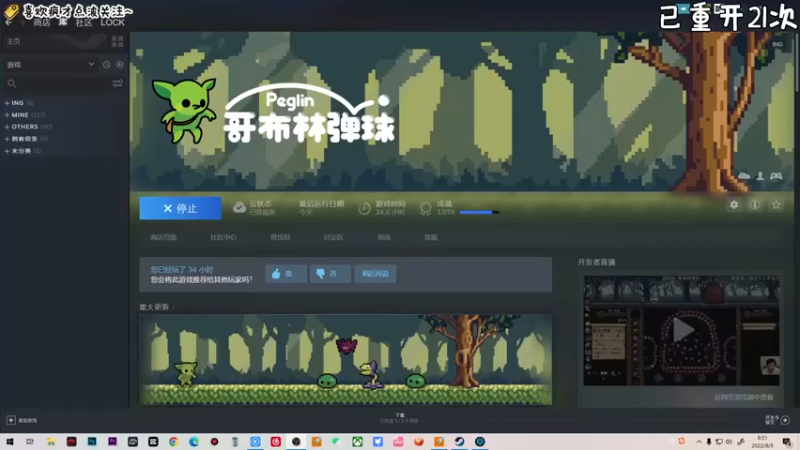Open the 商店 store menu

coord(42,22)
